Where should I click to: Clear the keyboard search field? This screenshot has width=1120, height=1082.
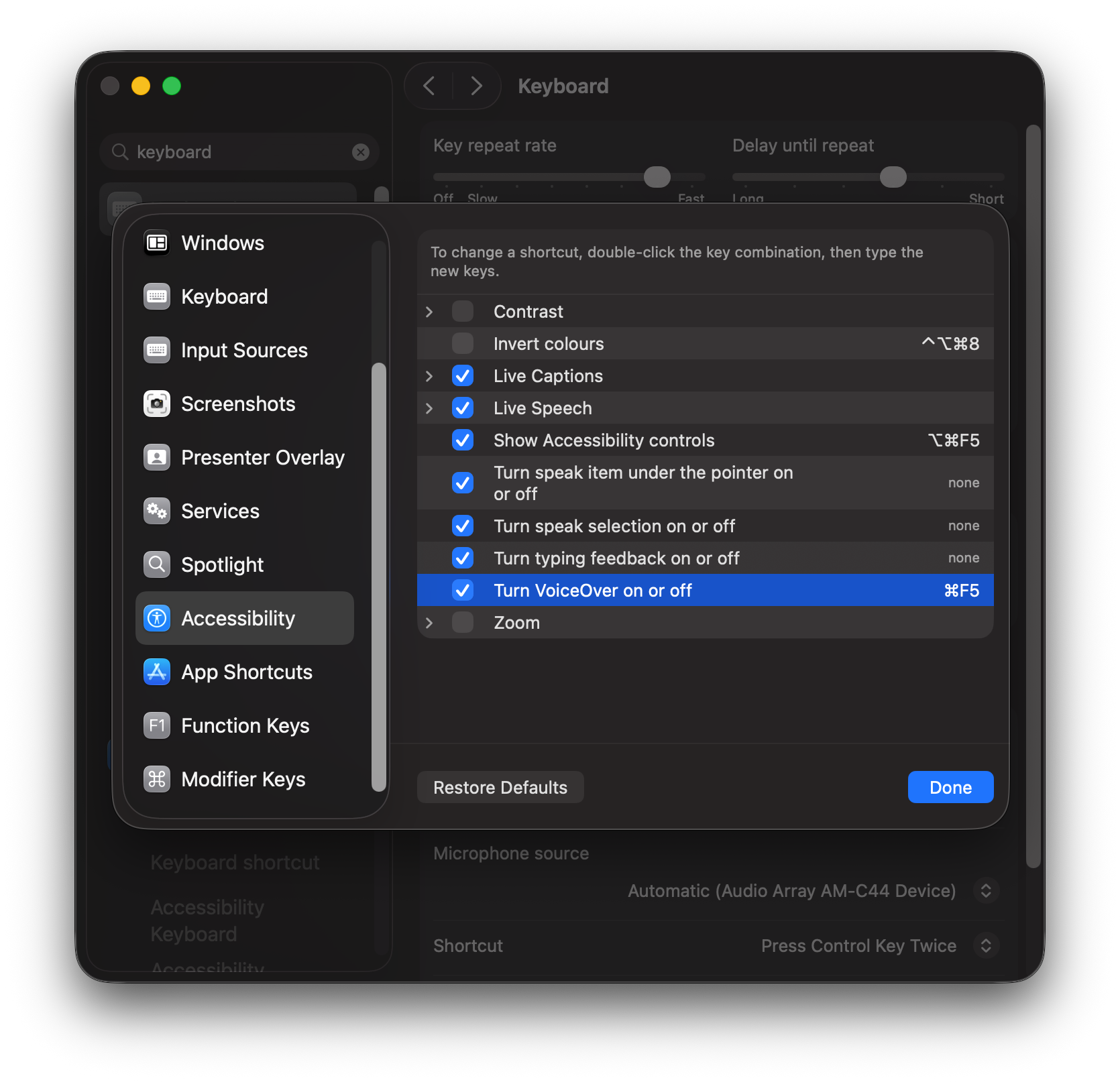(361, 152)
